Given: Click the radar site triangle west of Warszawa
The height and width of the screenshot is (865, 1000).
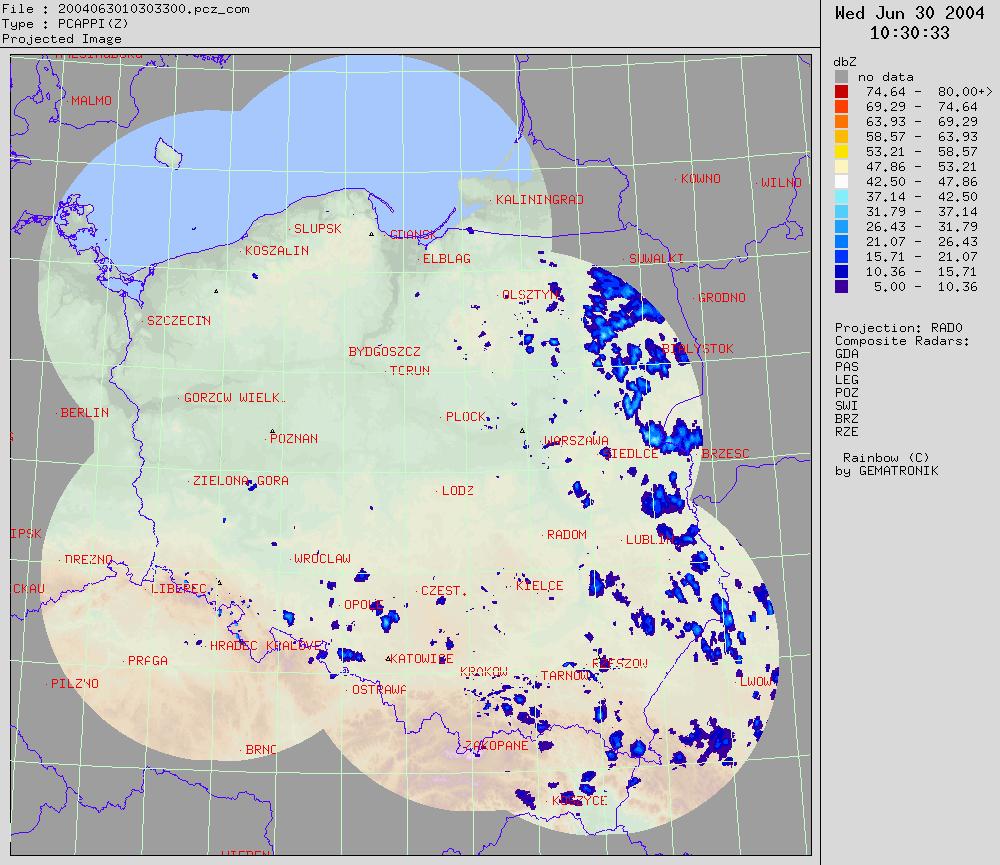Looking at the screenshot, I should tap(522, 431).
